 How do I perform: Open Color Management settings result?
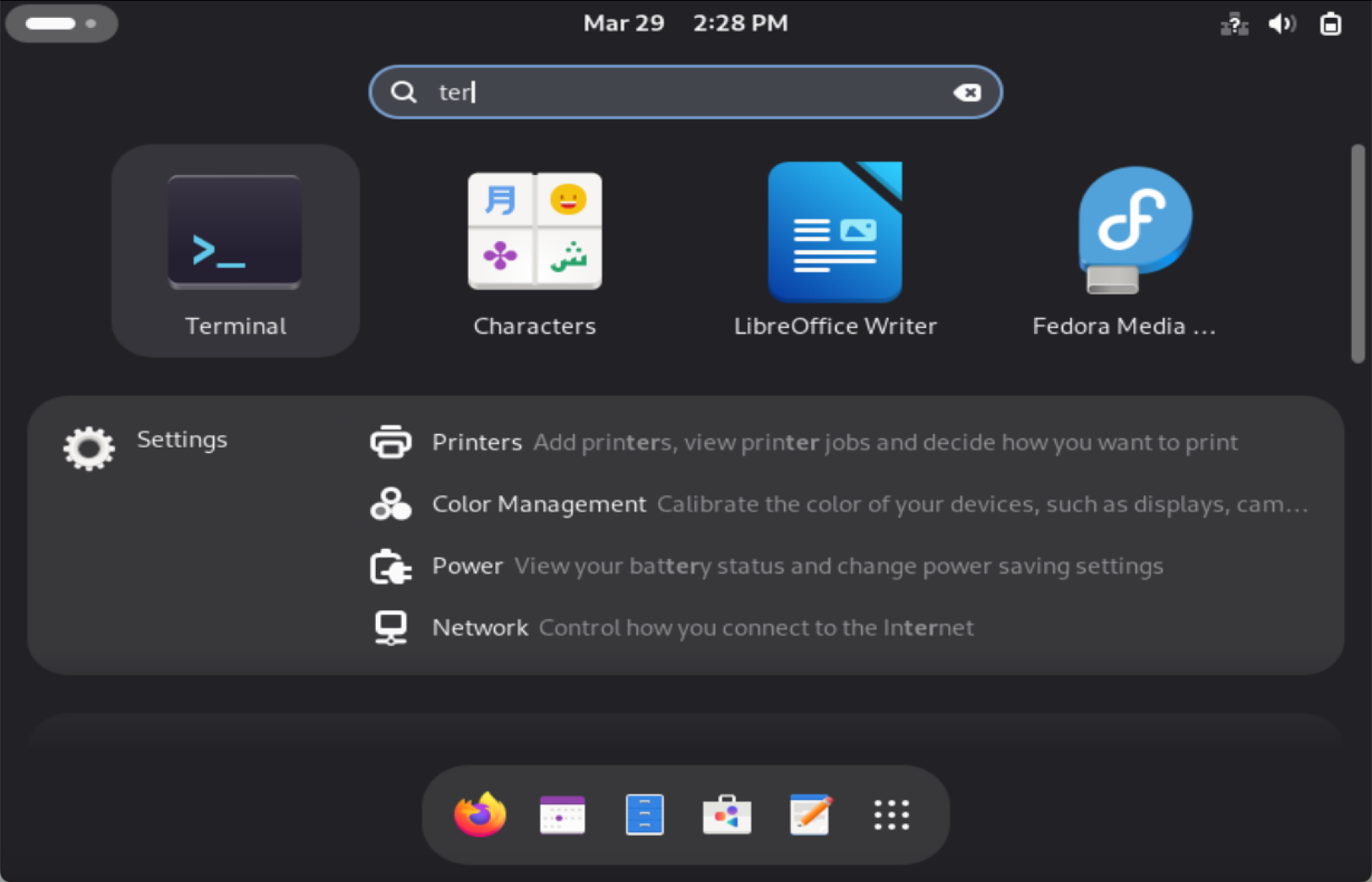pos(539,504)
